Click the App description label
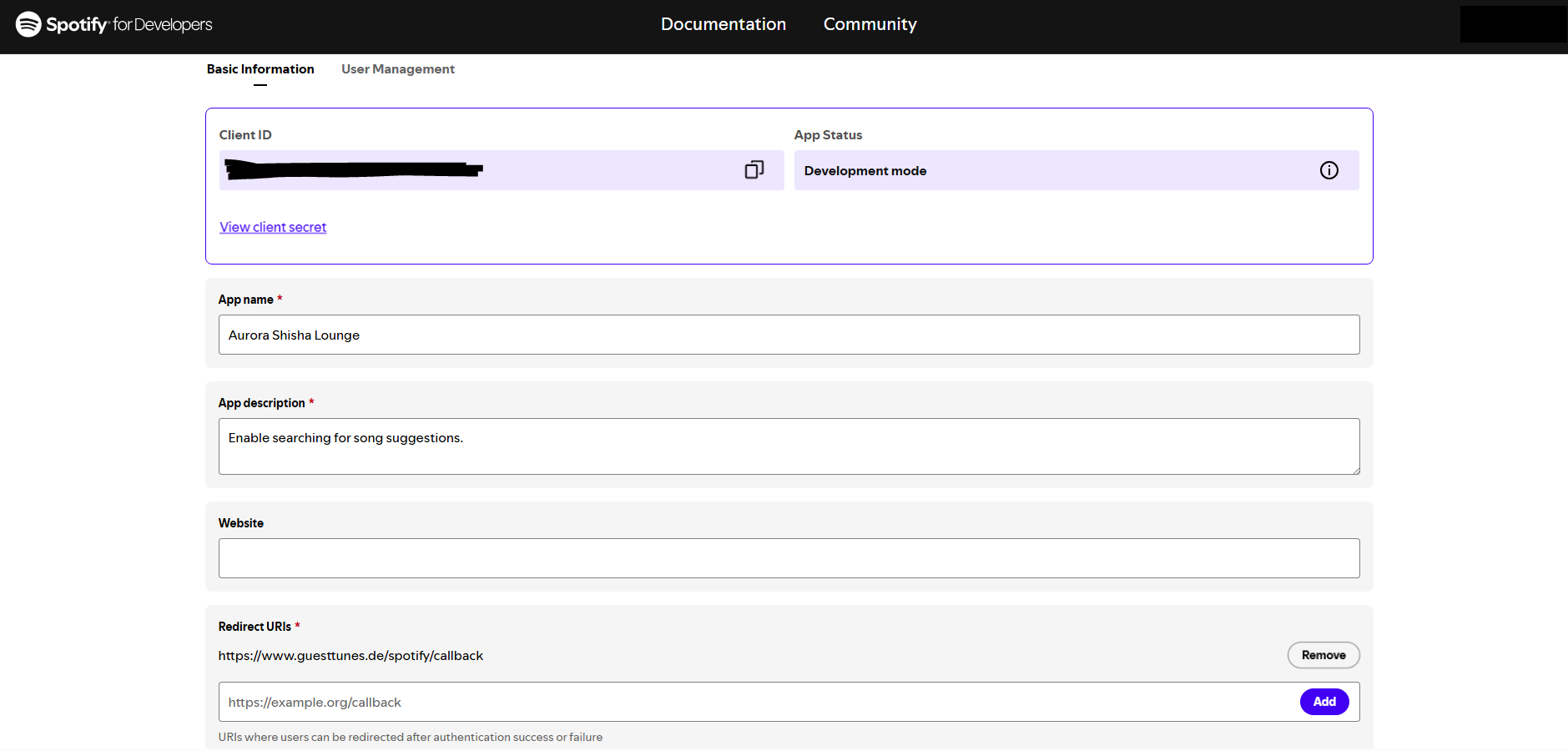Screen dimensions: 1568x751 [x=262, y=403]
